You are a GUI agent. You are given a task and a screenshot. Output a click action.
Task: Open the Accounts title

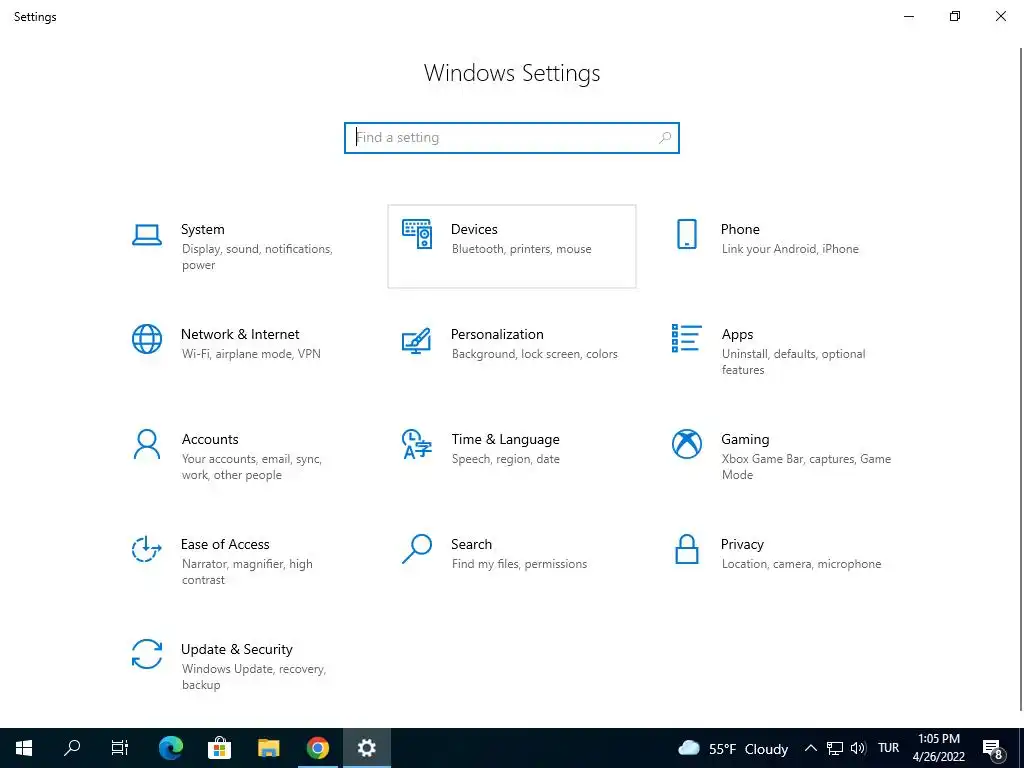coord(210,440)
